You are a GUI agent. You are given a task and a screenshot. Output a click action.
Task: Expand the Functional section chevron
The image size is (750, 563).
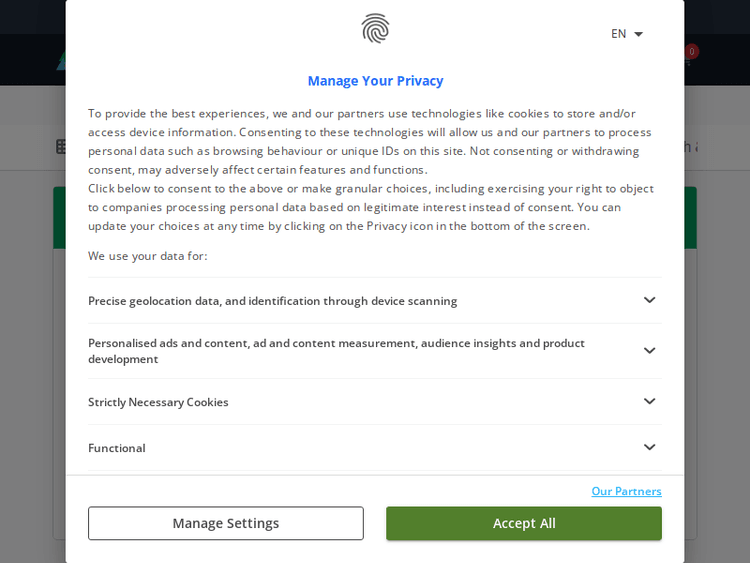[x=649, y=447]
